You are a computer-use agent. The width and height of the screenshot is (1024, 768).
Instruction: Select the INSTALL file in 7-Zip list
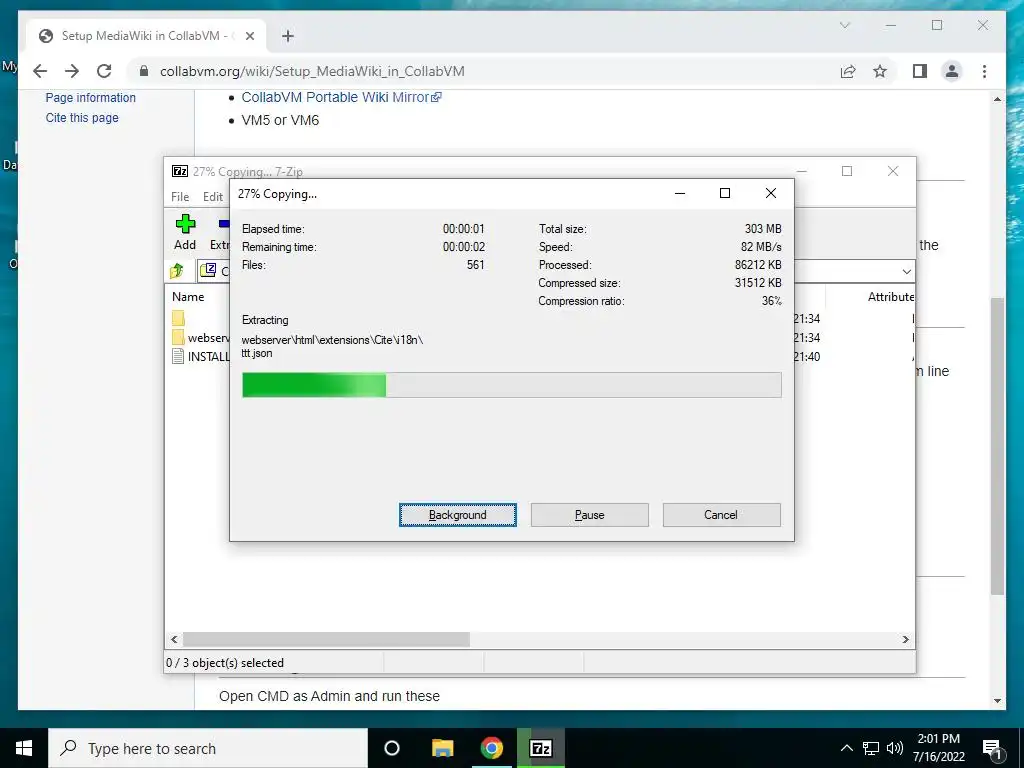[x=200, y=357]
